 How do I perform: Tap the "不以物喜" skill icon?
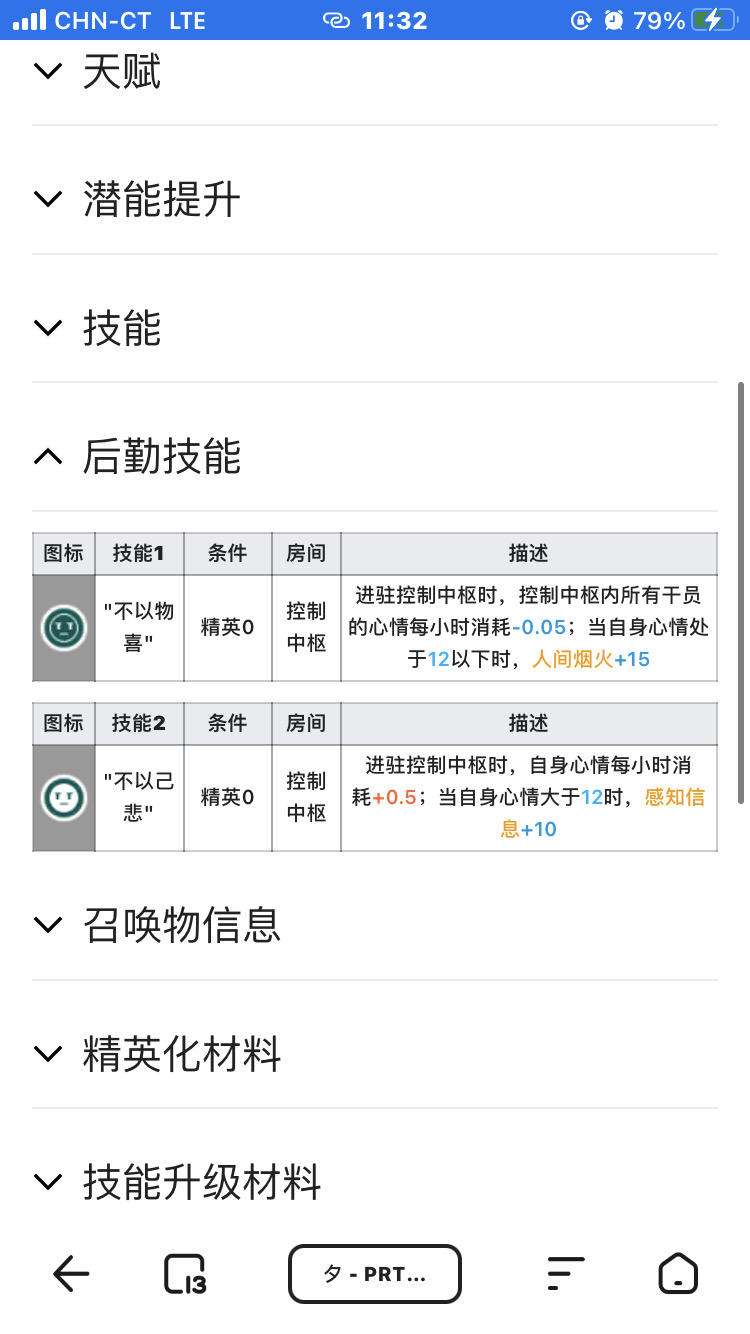[63, 628]
